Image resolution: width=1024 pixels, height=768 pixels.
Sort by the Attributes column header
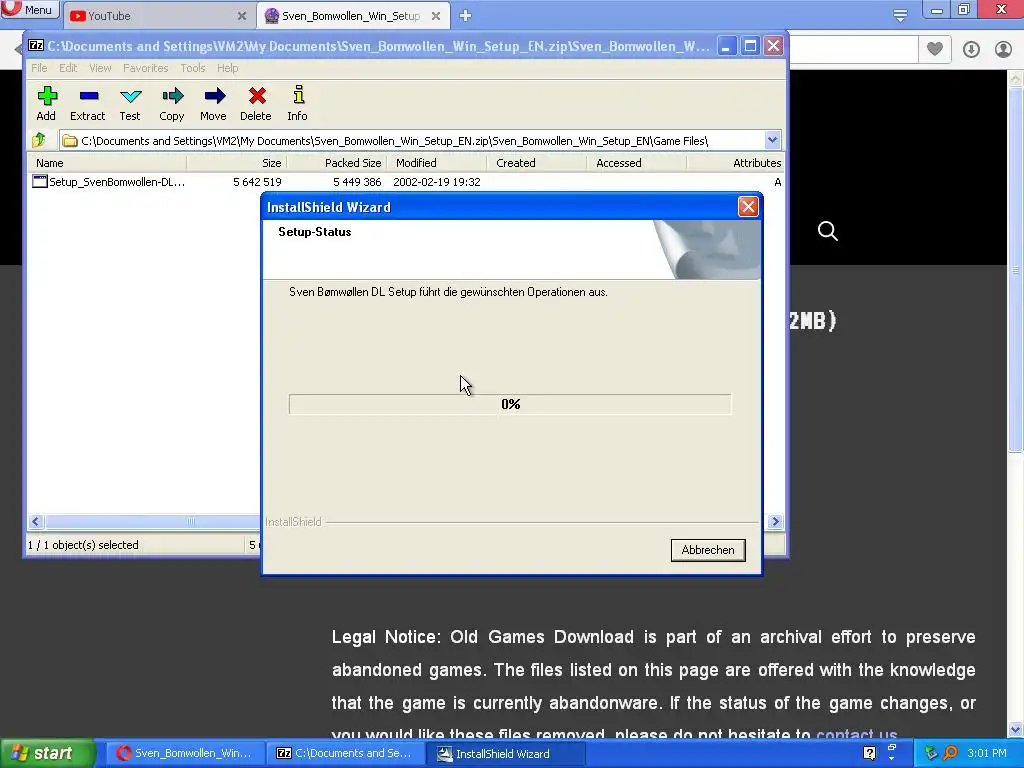735,163
